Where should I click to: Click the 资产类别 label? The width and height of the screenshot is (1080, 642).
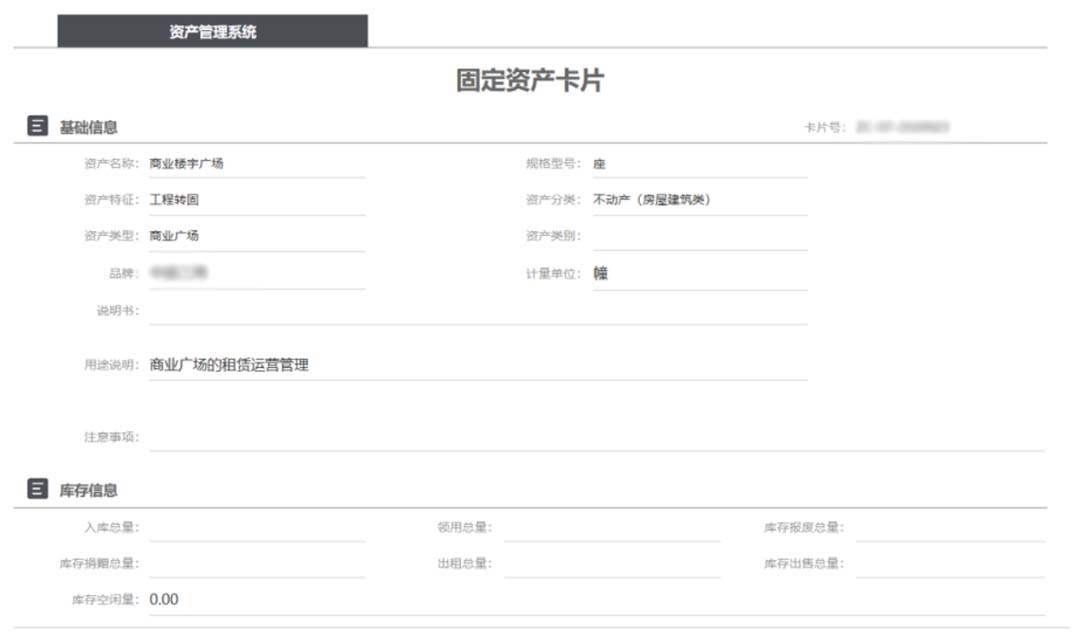(x=553, y=236)
